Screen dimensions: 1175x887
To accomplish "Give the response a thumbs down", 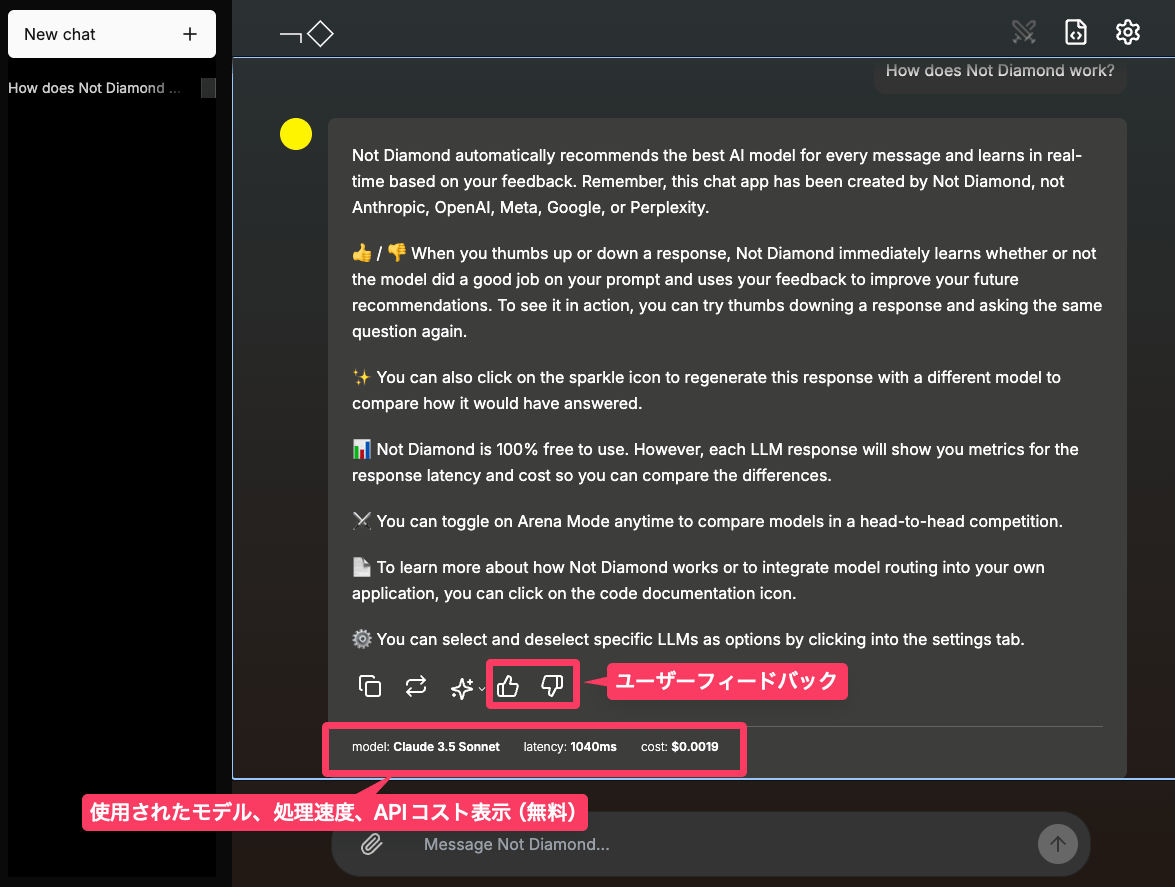I will 552,686.
